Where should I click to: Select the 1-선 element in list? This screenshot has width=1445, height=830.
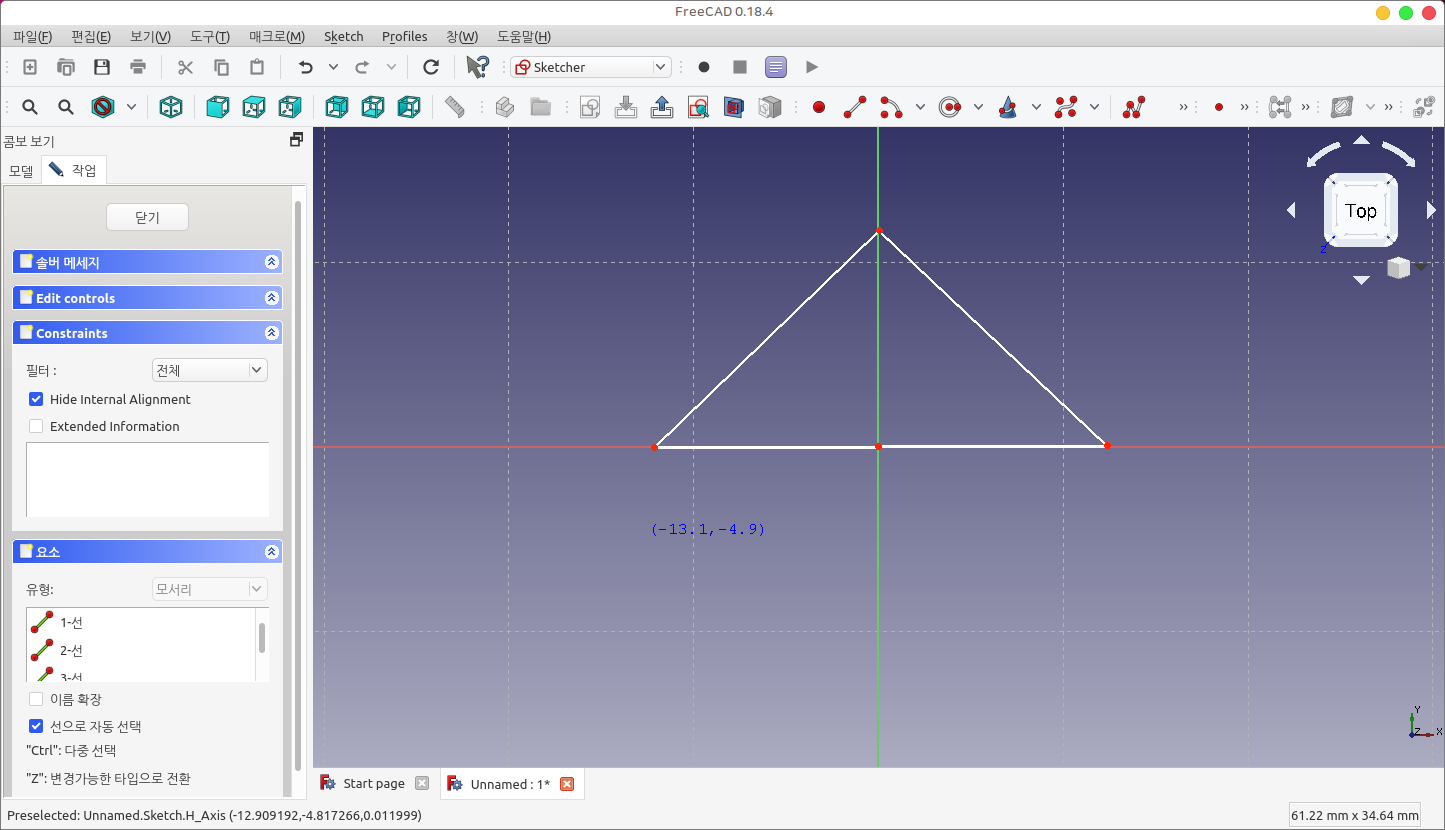(71, 622)
